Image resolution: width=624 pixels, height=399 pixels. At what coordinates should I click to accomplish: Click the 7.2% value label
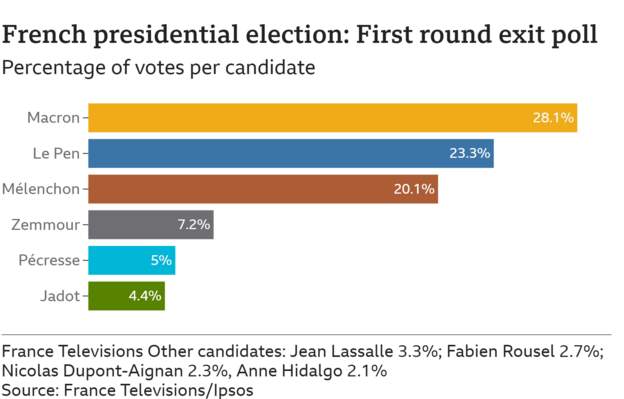(x=194, y=225)
